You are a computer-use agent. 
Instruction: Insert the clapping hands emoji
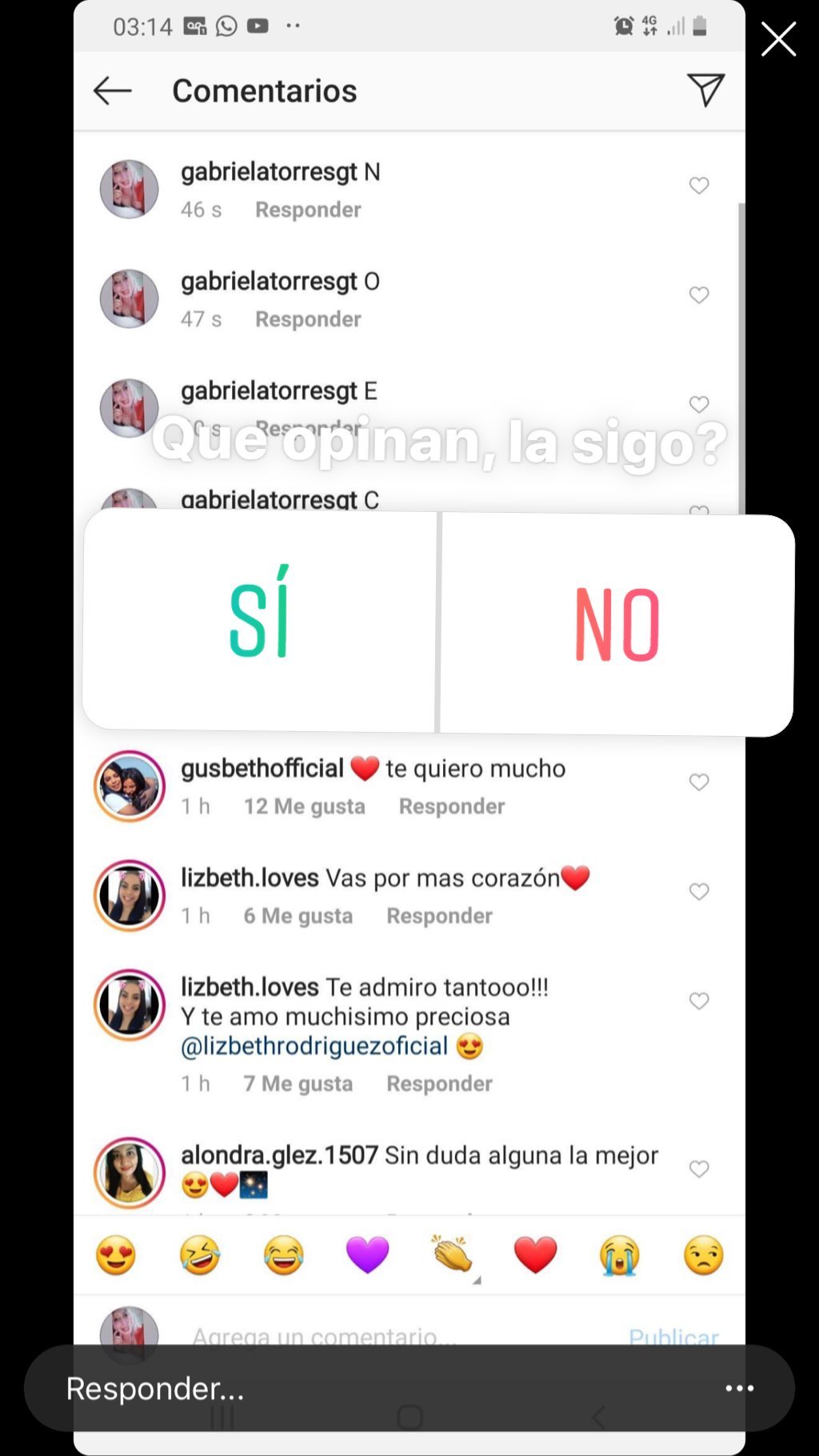pos(452,1254)
